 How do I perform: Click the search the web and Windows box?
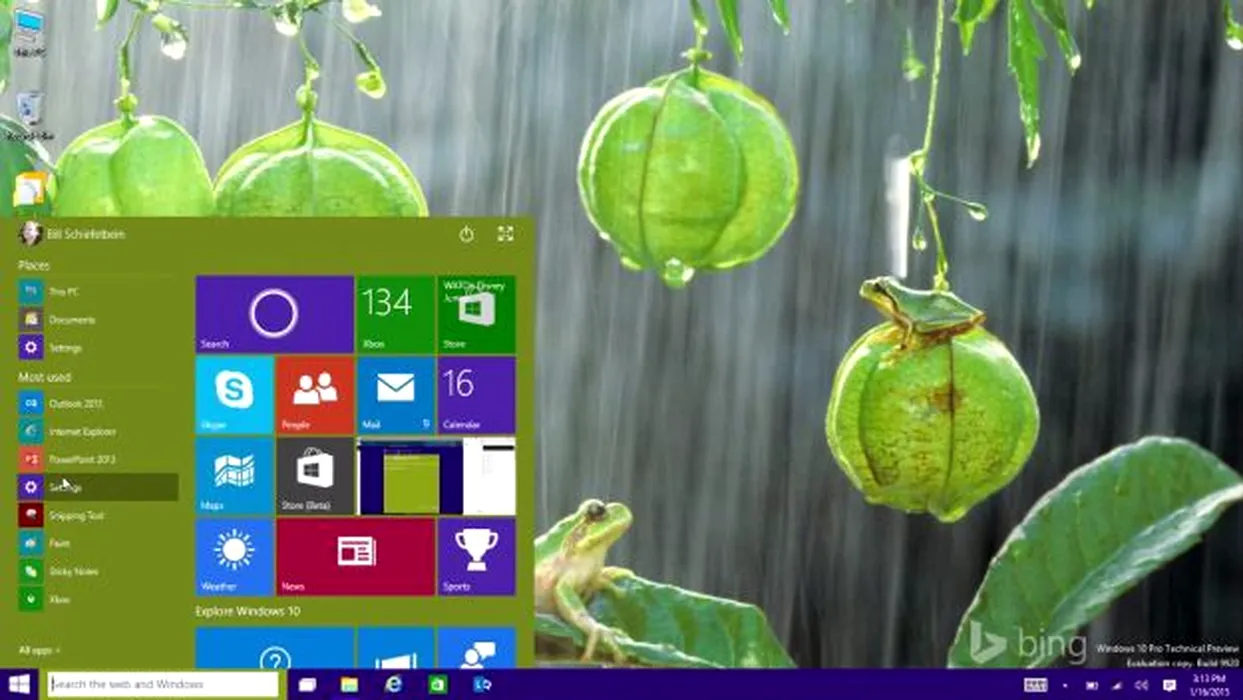(163, 684)
